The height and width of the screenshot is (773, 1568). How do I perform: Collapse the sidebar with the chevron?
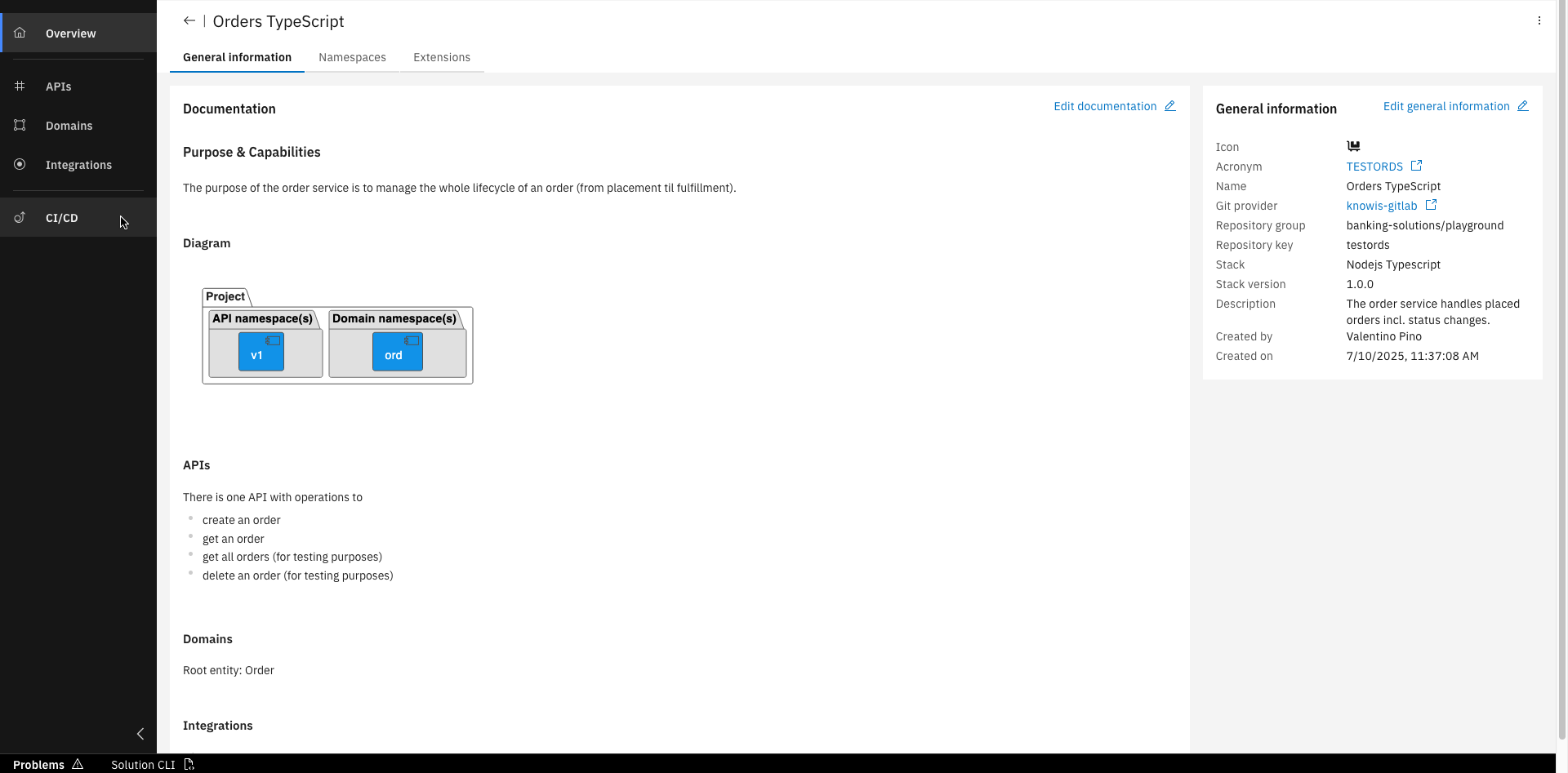pos(140,734)
